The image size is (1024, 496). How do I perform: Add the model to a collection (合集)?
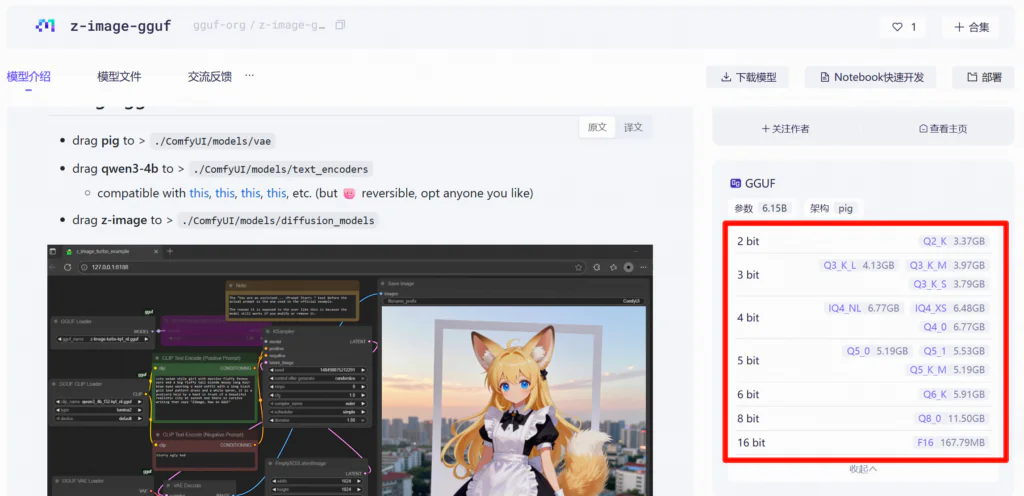(x=971, y=27)
